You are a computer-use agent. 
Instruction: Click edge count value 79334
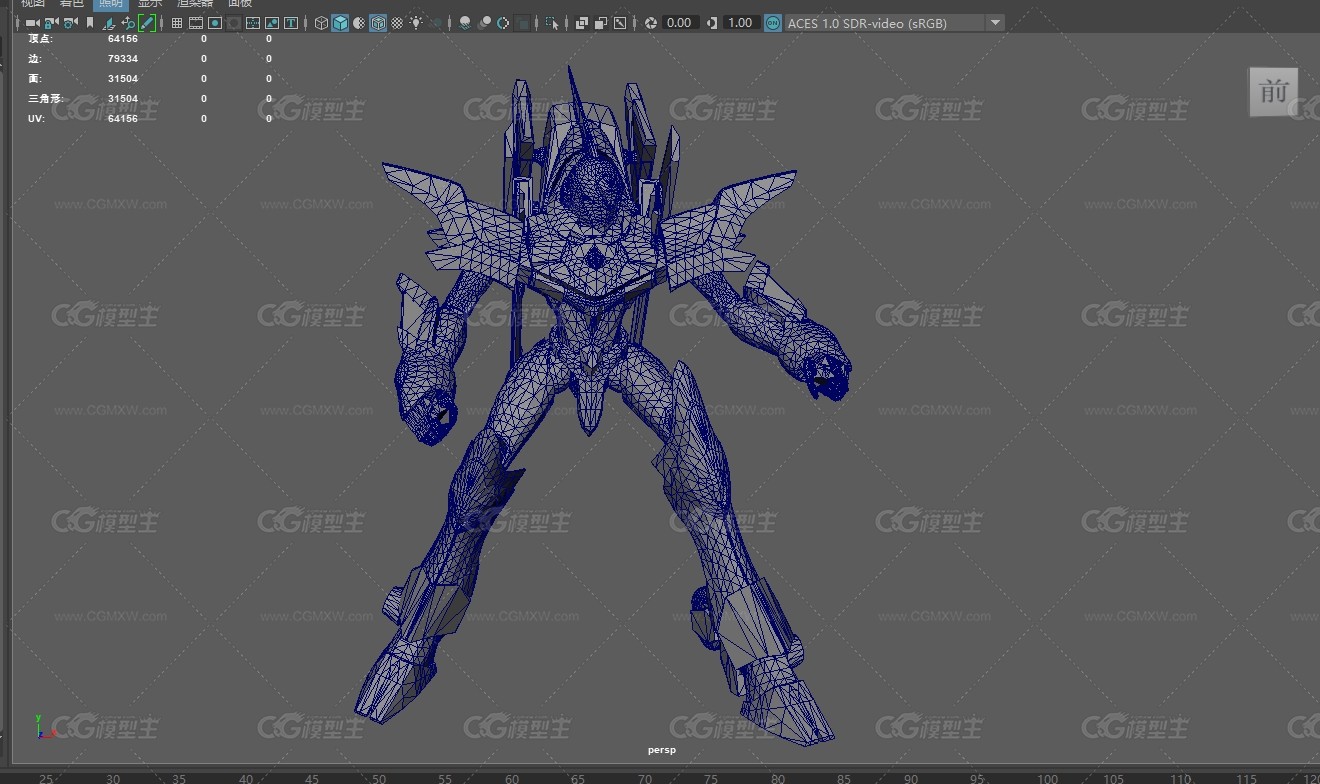pos(123,59)
